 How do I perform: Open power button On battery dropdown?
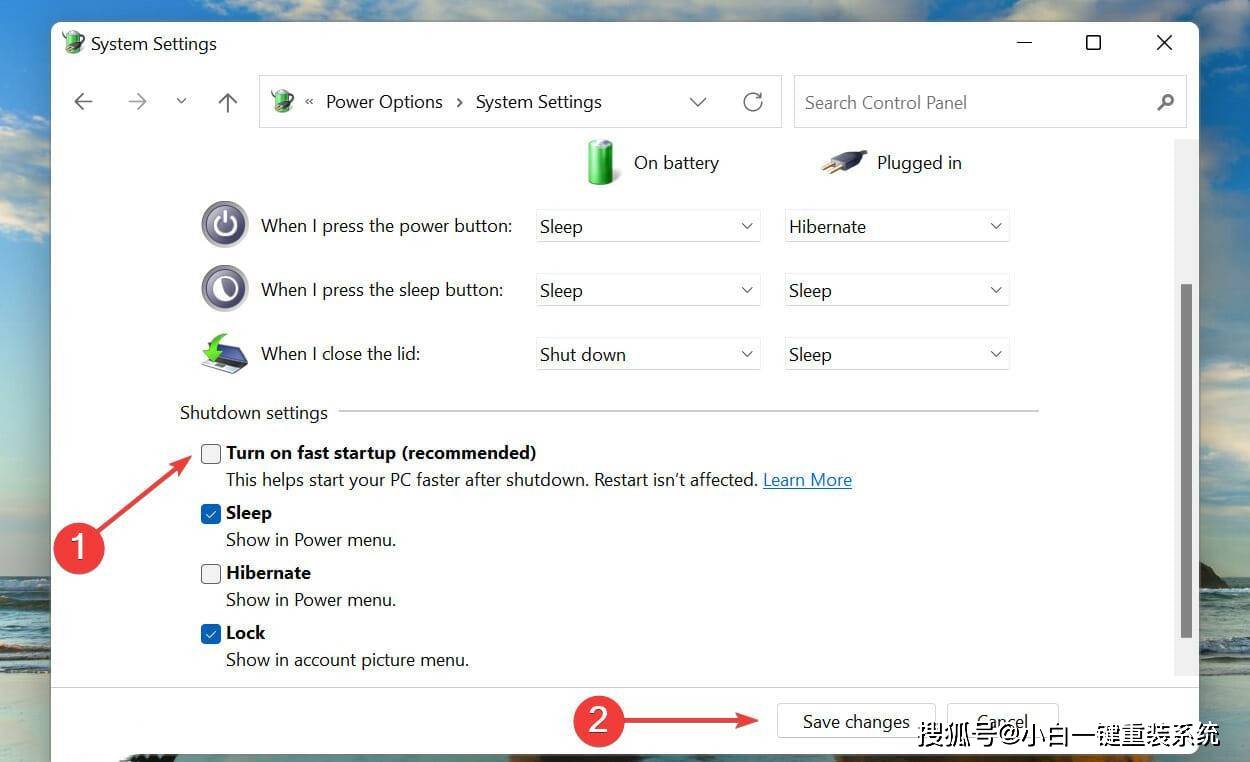point(647,226)
